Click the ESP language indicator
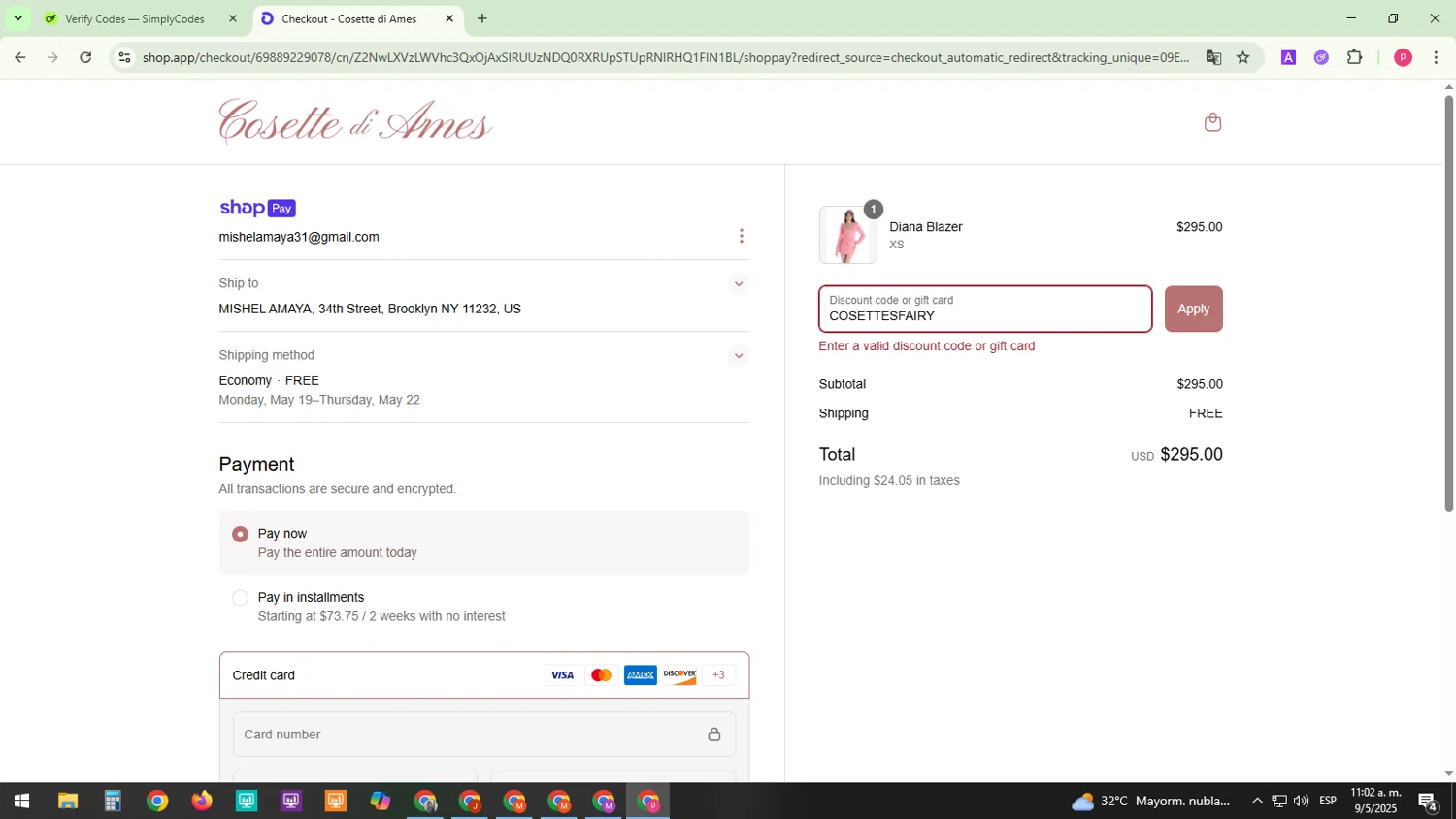This screenshot has width=1456, height=819. 1328,802
